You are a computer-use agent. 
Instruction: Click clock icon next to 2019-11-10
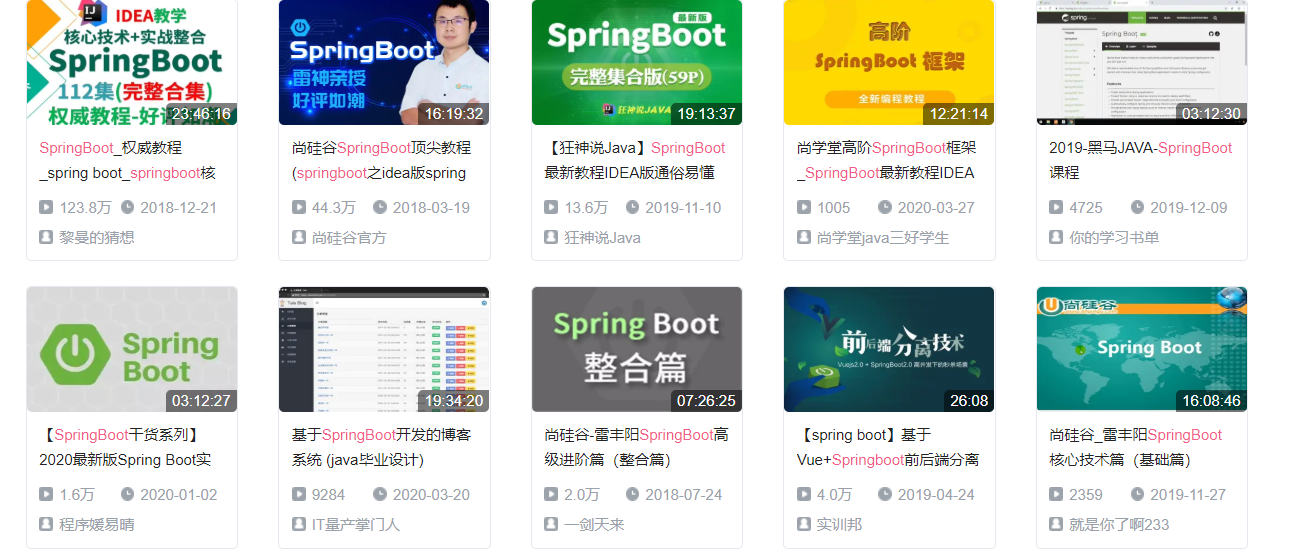click(632, 208)
